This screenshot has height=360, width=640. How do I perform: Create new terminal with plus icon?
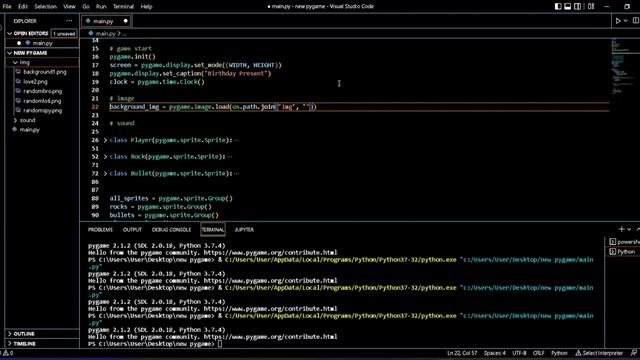point(621,229)
